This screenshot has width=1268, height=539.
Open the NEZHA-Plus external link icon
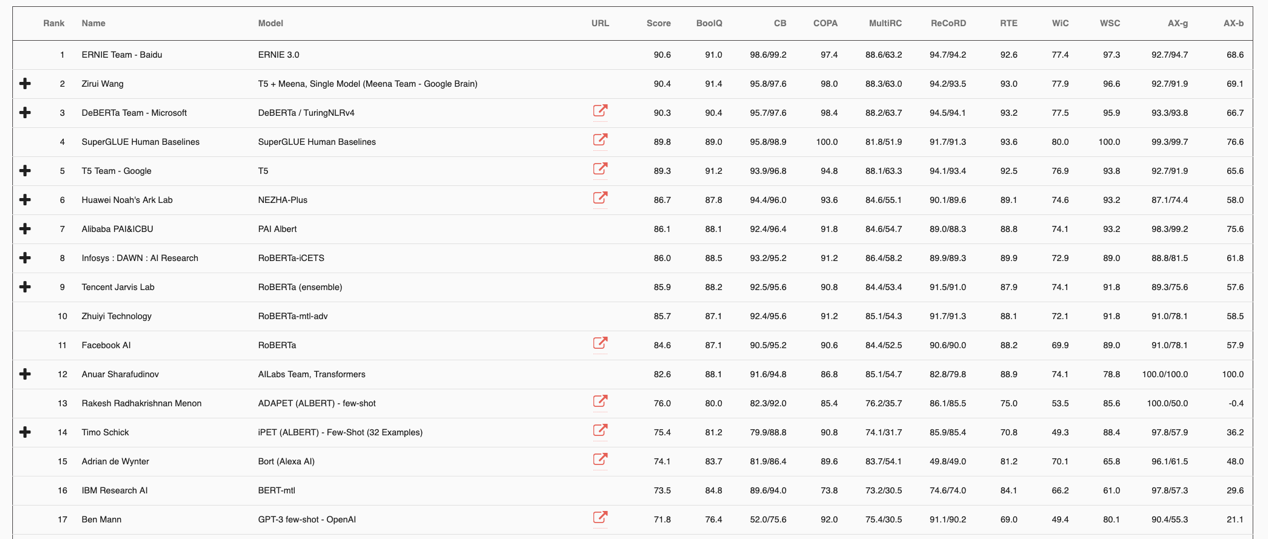[600, 198]
